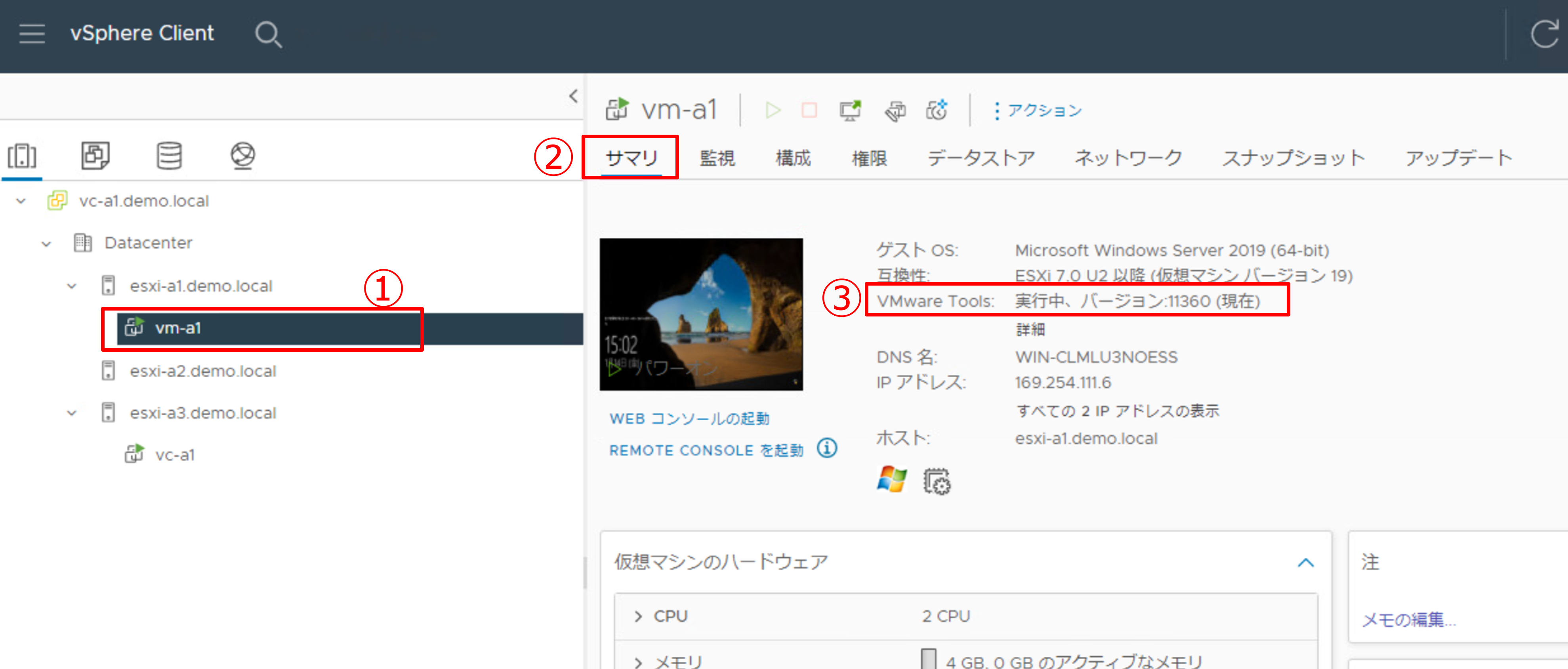Open the hamburger navigation menu

coord(32,34)
